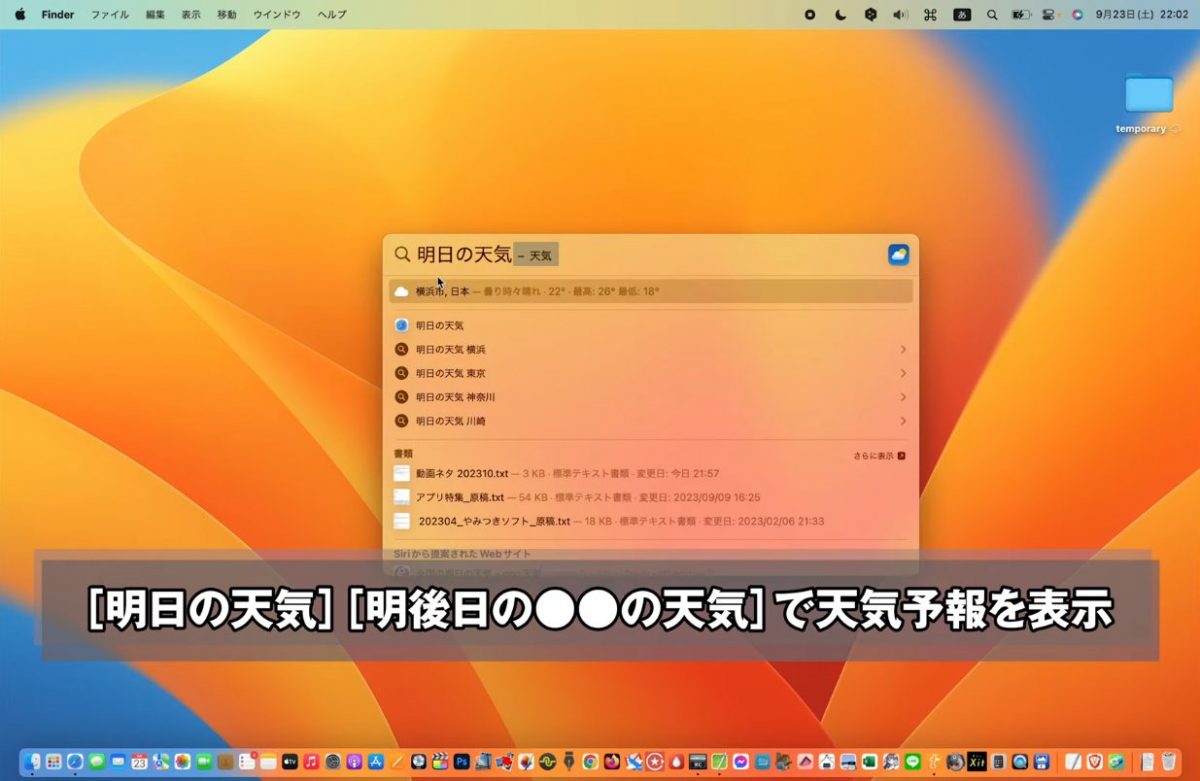Switch the Japanese input source (あ)

point(962,15)
